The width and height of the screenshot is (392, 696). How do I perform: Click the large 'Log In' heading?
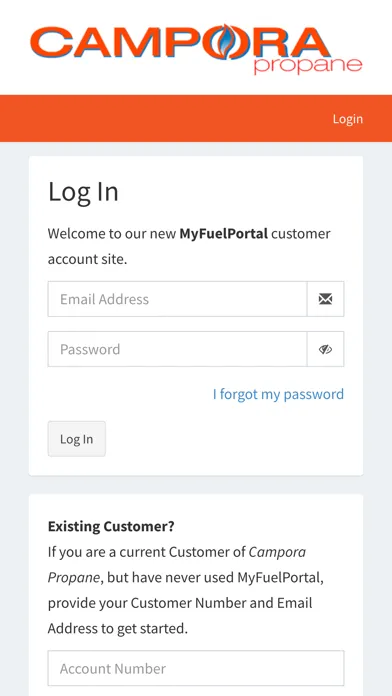coord(83,192)
